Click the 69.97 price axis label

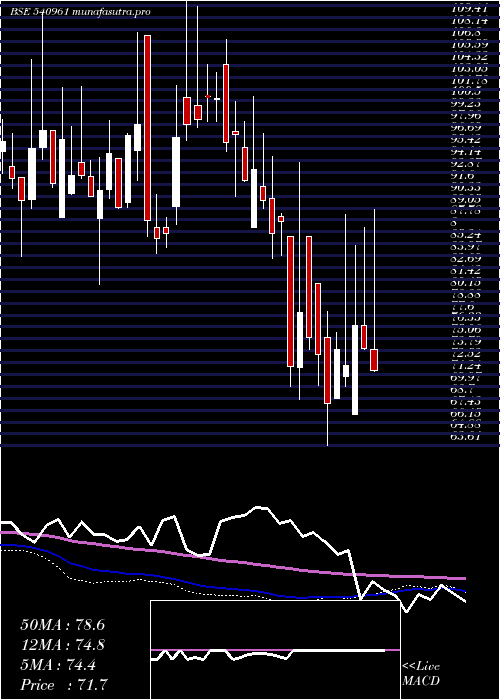[x=466, y=379]
